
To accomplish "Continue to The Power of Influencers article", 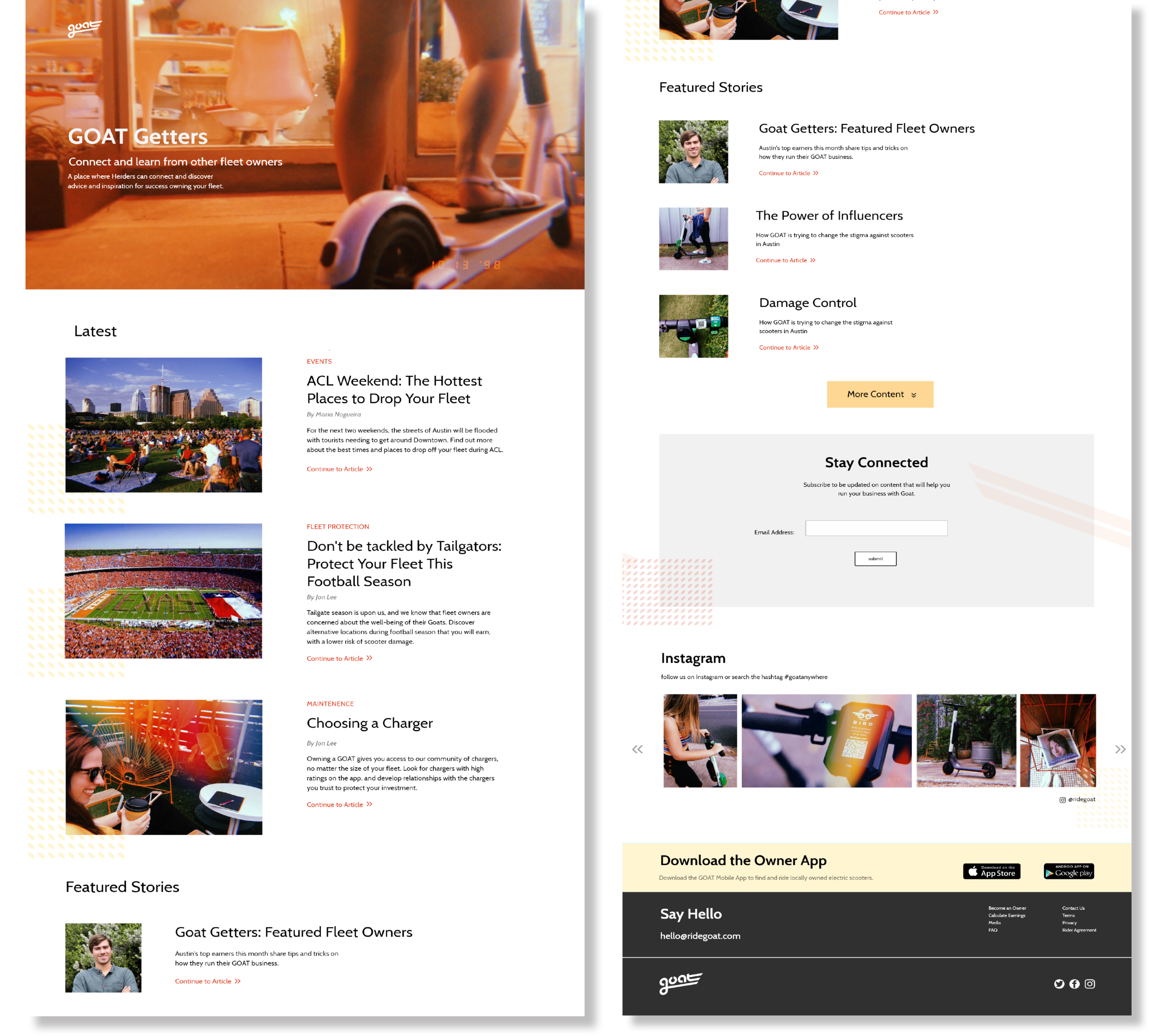I will pyautogui.click(x=785, y=260).
